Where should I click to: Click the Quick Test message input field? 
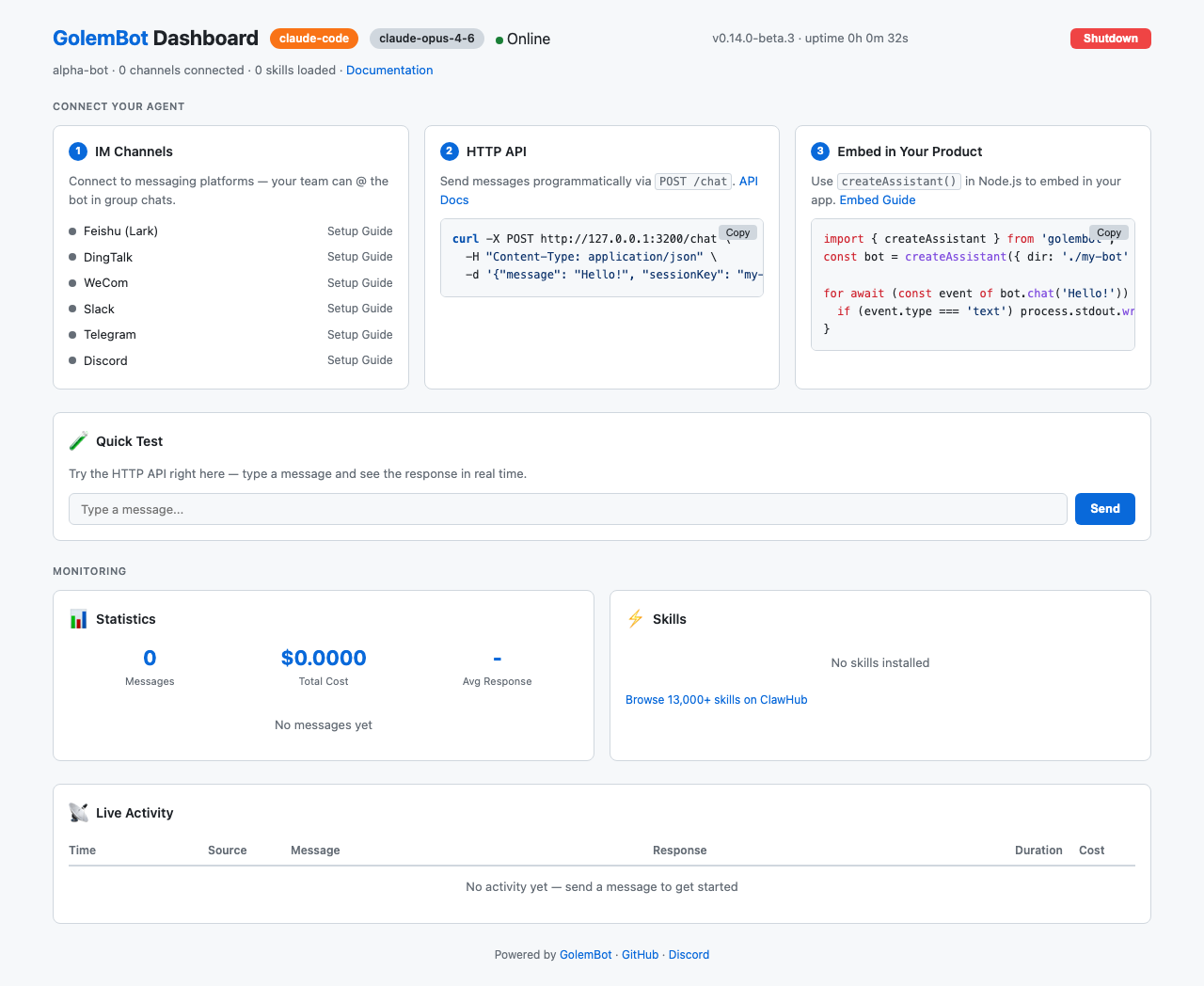[564, 509]
